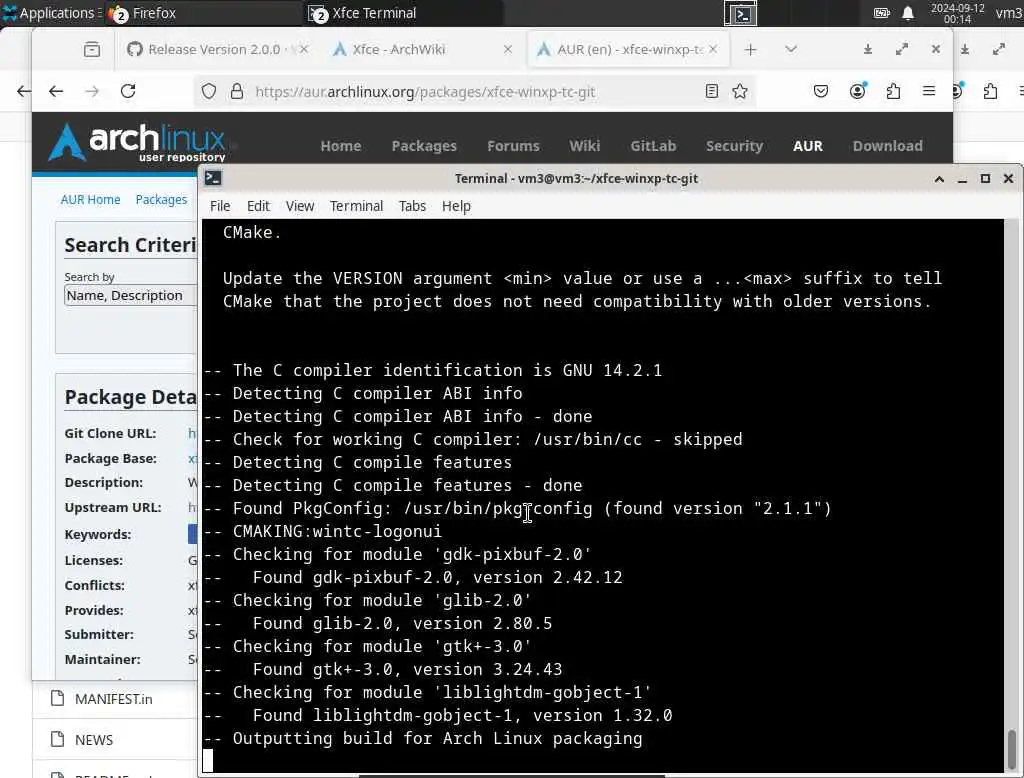Toggle reader view in address bar
This screenshot has height=778, width=1024.
tap(712, 91)
